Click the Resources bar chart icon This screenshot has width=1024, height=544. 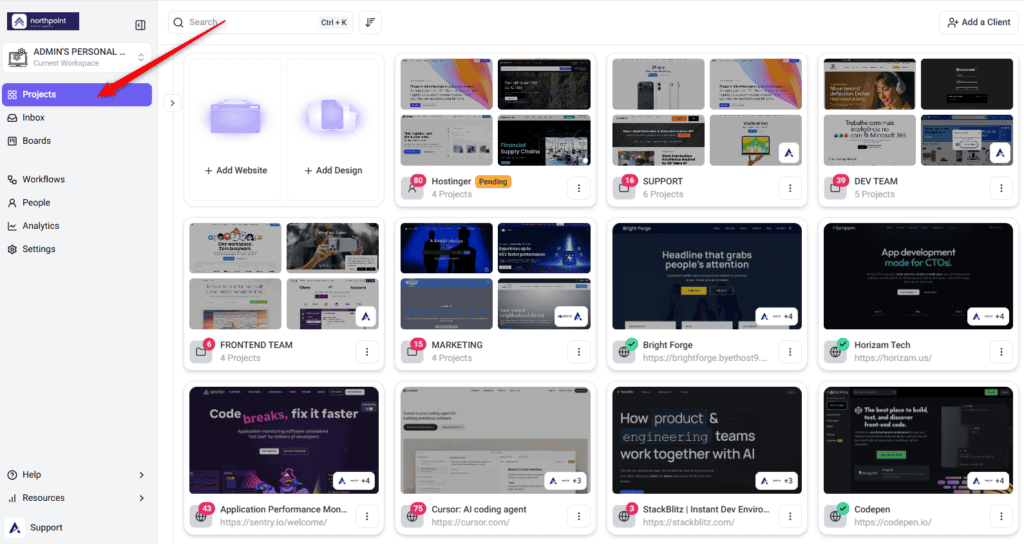pos(12,498)
